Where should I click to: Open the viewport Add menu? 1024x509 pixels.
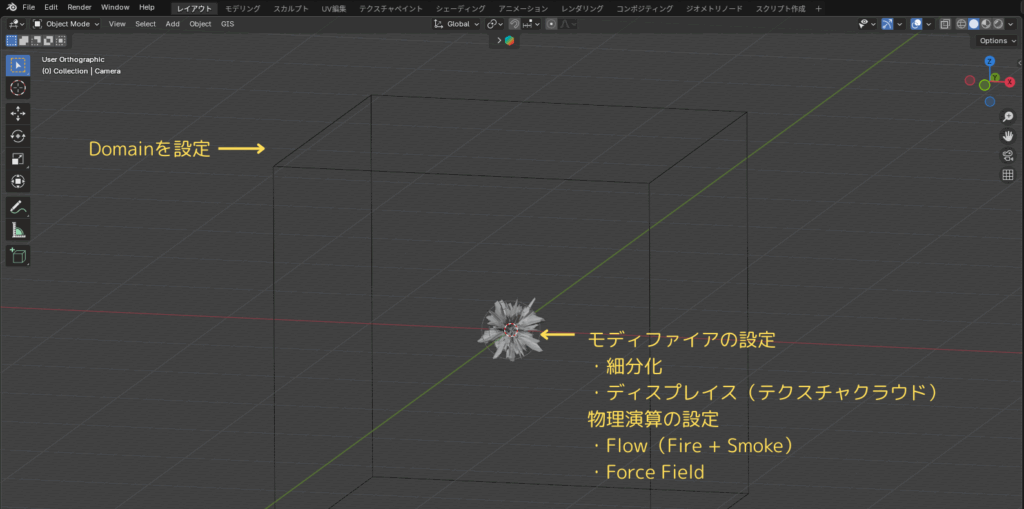coord(172,24)
